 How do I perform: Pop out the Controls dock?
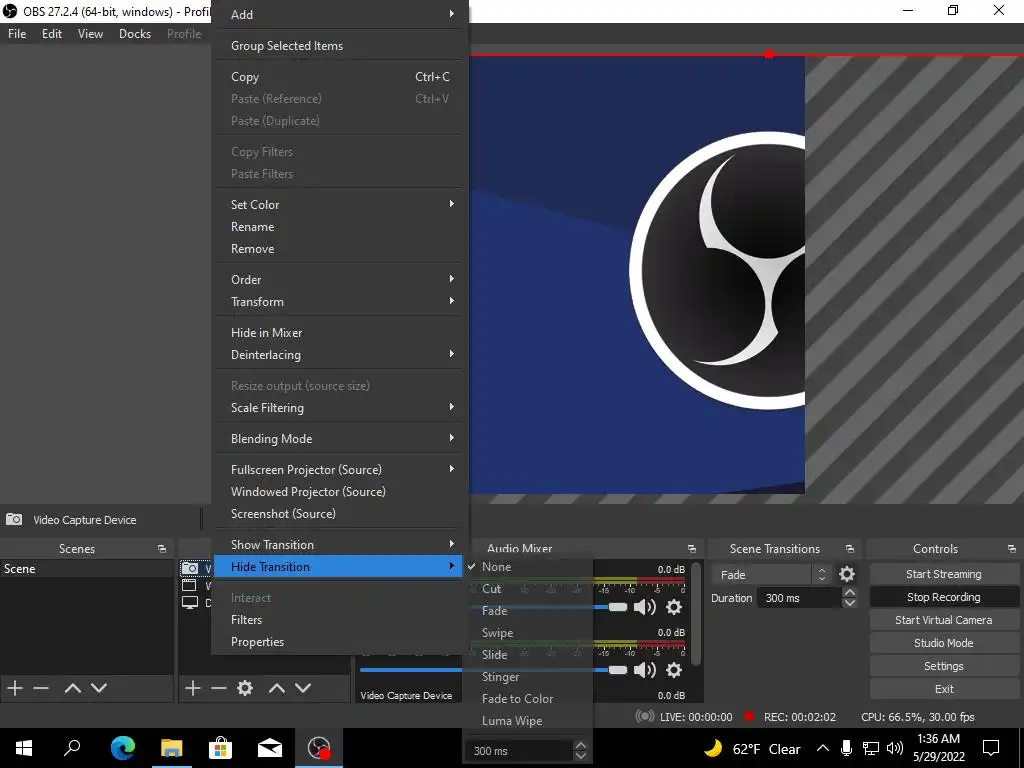[x=1012, y=549]
